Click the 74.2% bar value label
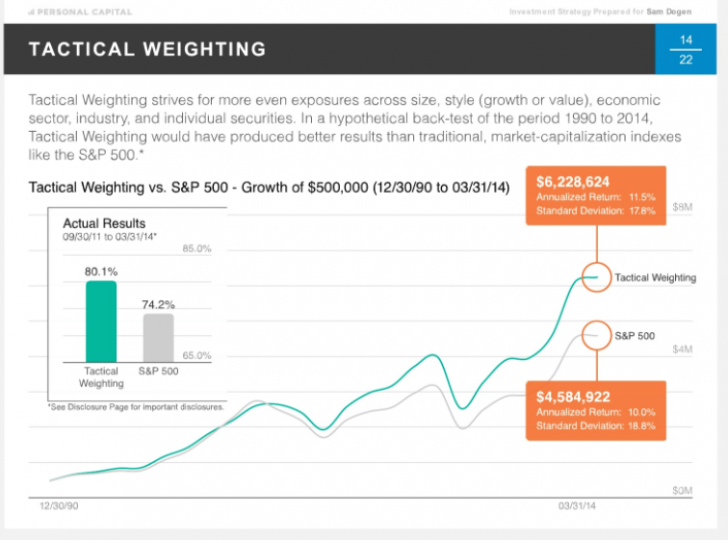The image size is (728, 540). [x=158, y=305]
